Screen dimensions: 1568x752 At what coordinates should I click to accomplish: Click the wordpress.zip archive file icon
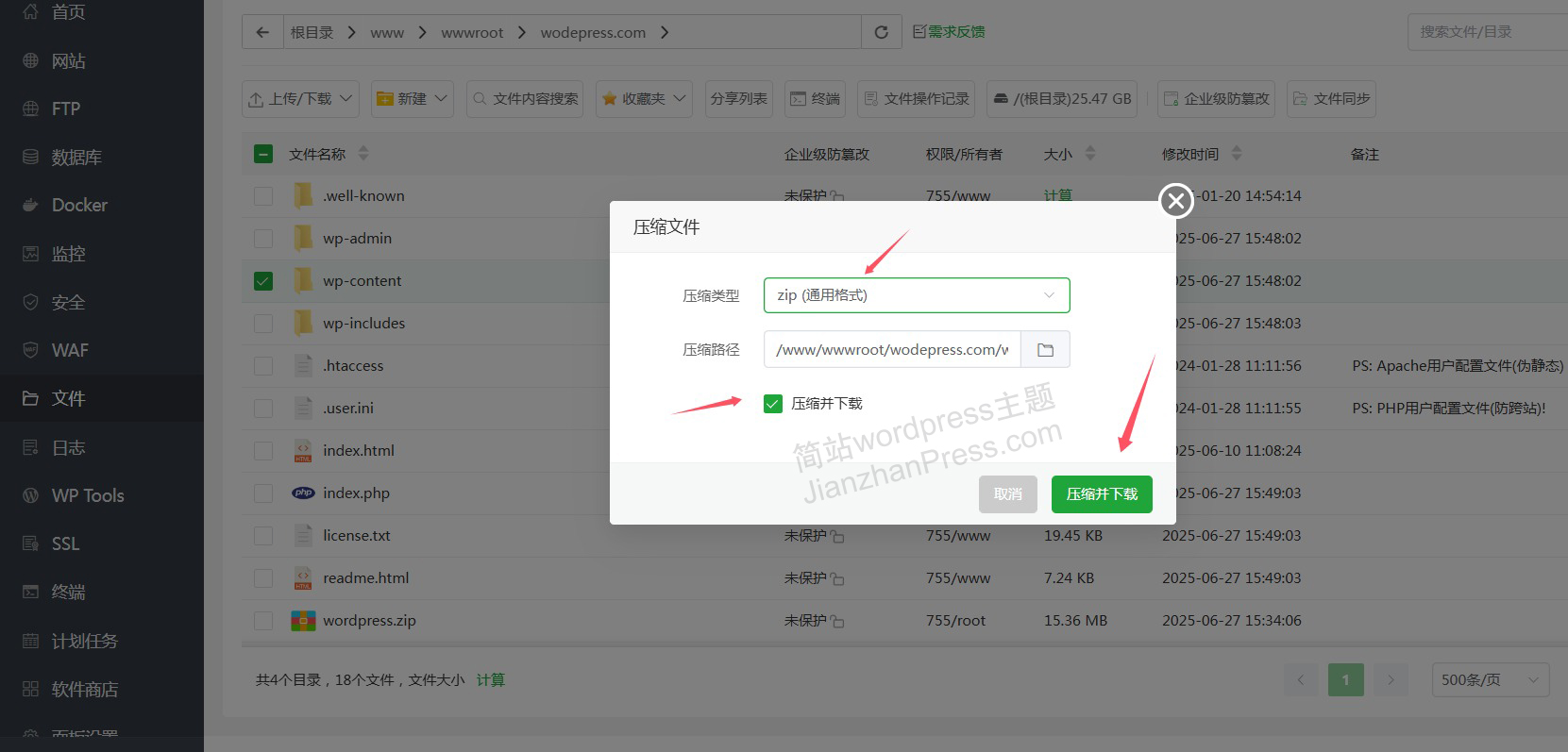(303, 621)
